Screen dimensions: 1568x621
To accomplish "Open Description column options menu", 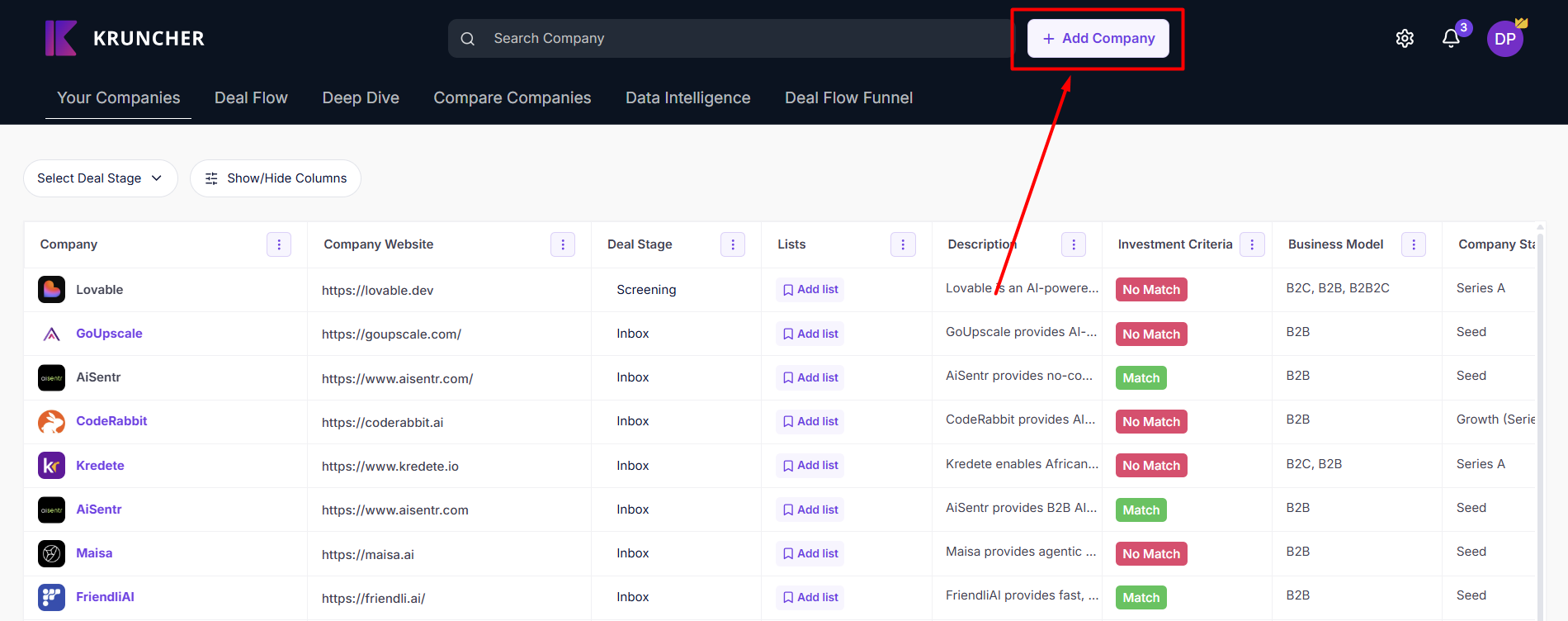I will click(1073, 244).
